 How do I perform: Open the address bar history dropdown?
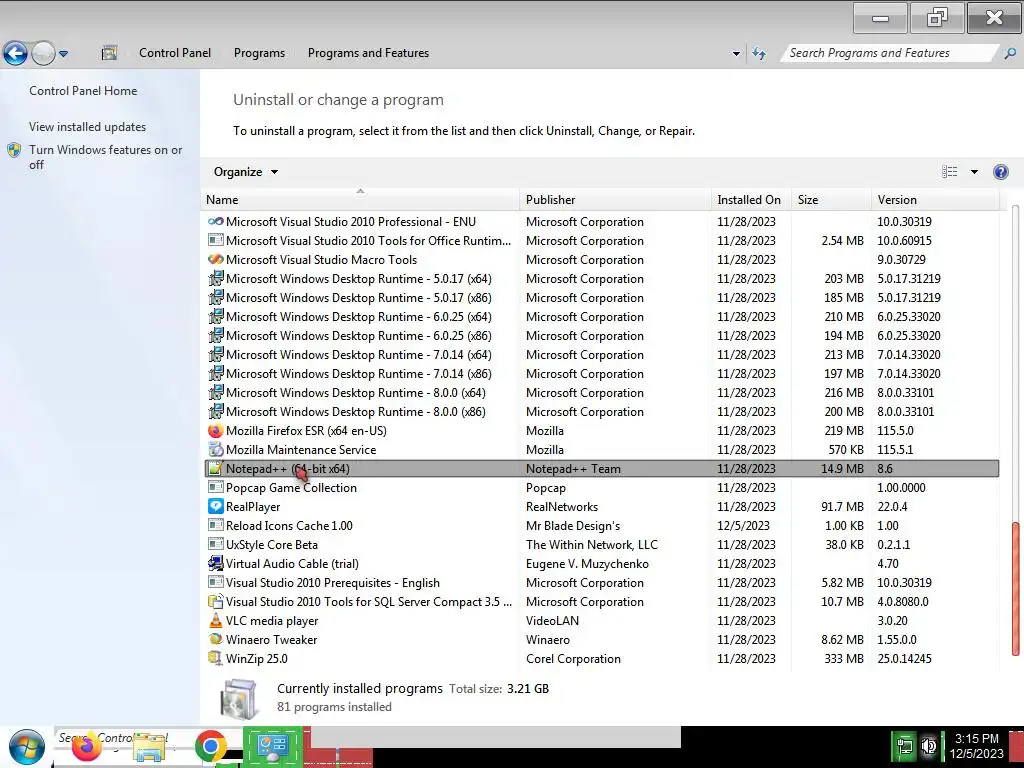tap(736, 54)
